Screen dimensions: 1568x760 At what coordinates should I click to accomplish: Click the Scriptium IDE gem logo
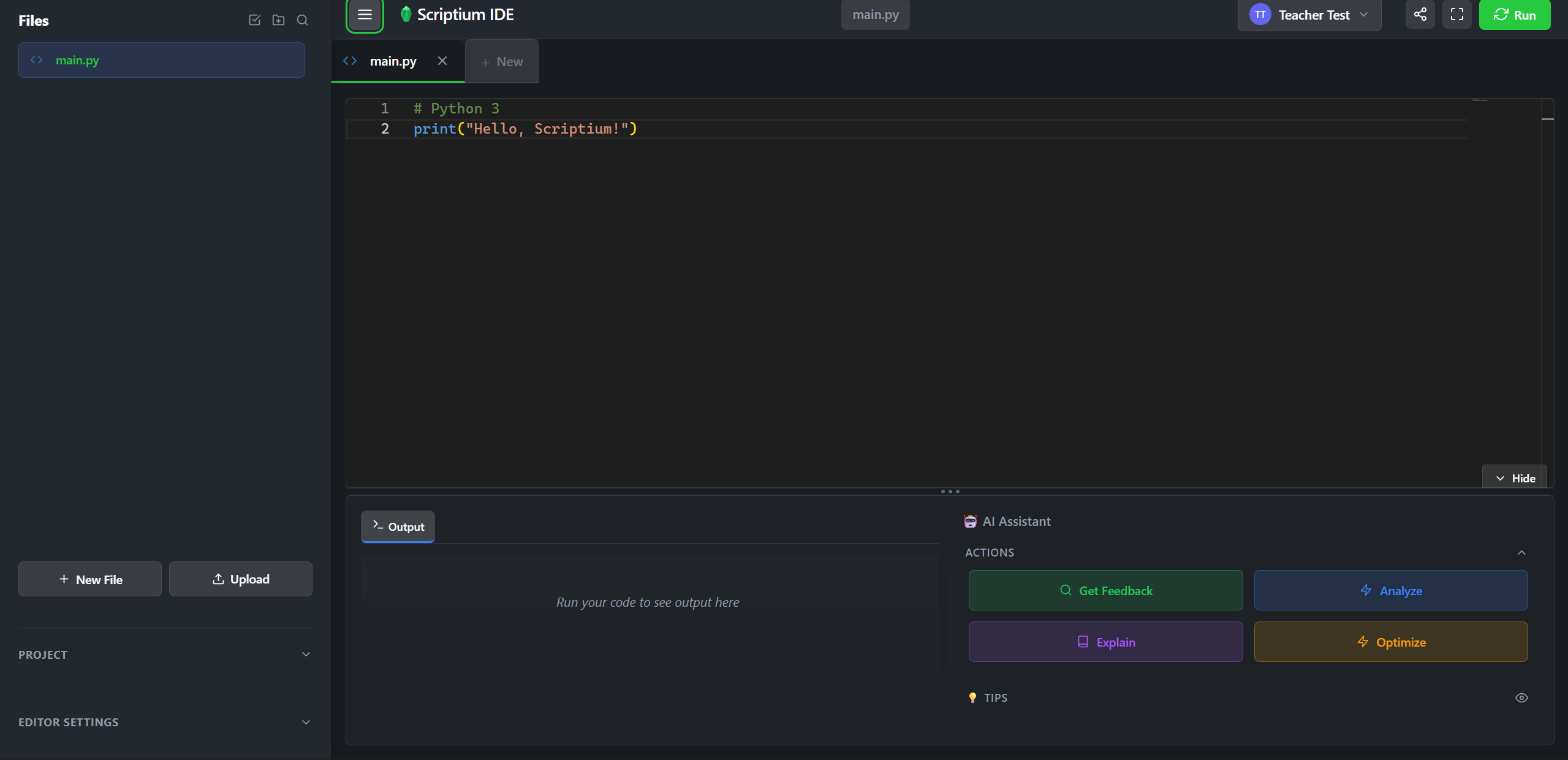coord(405,14)
